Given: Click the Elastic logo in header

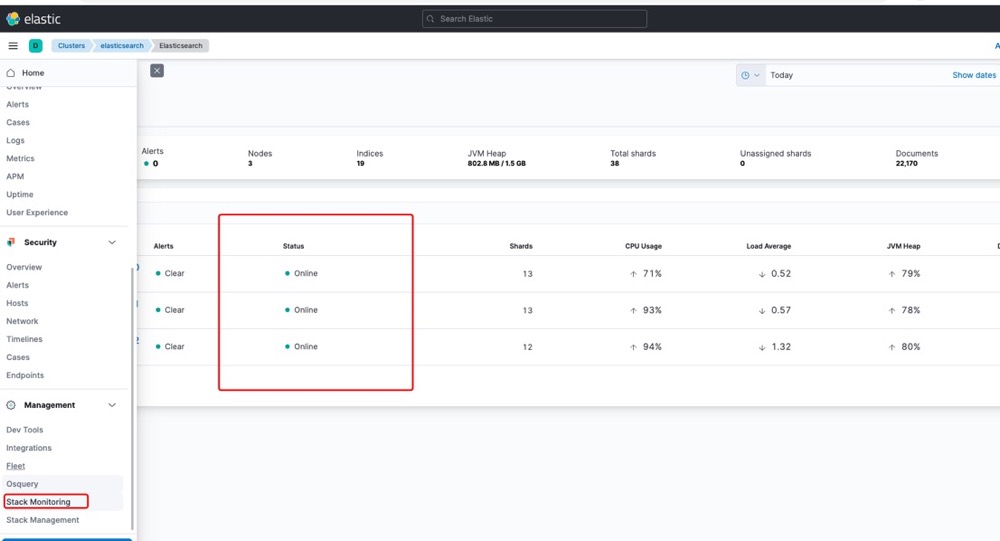Looking at the screenshot, I should (13, 18).
